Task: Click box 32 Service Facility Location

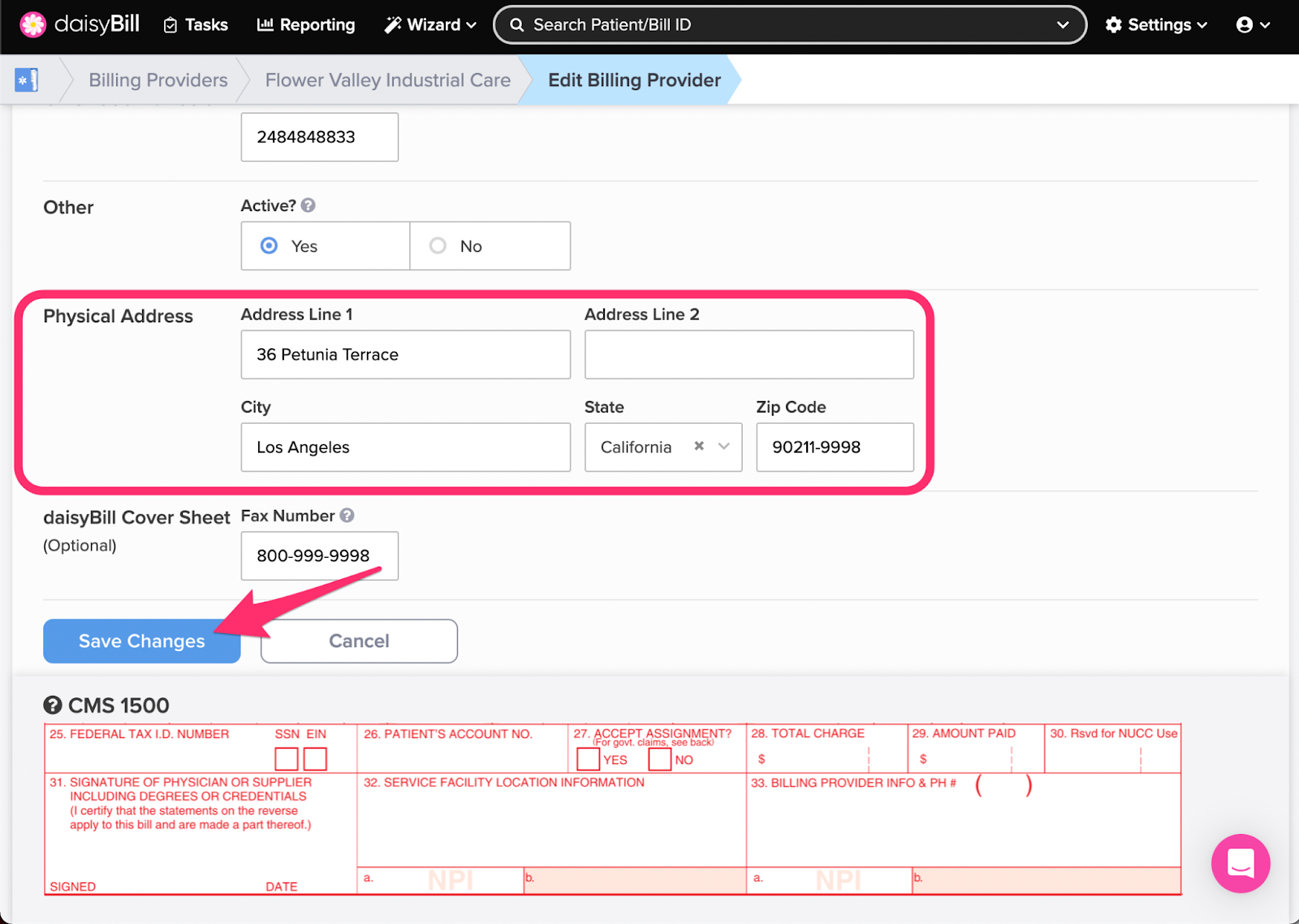Action: point(552,821)
